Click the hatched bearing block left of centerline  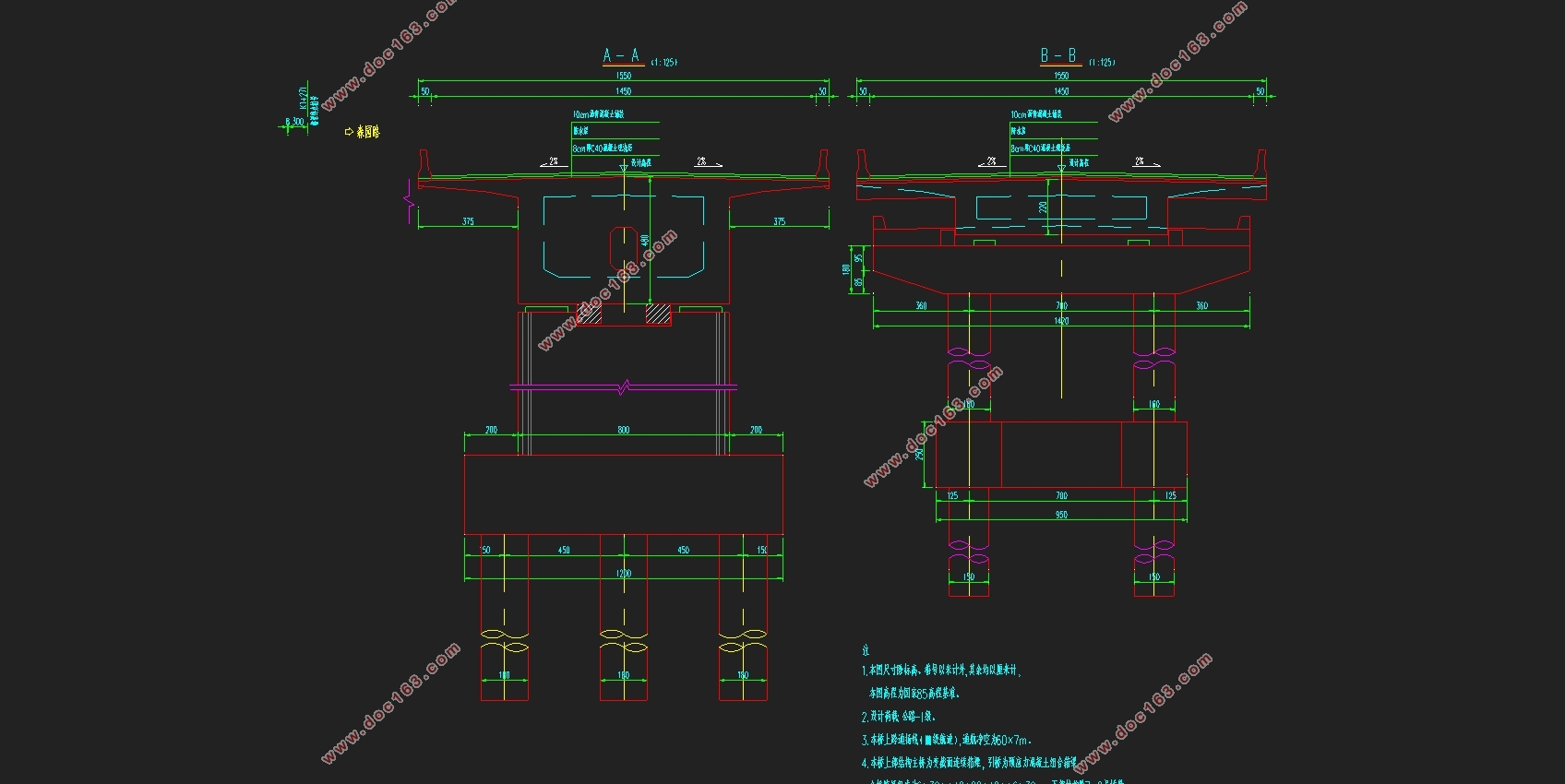click(590, 314)
